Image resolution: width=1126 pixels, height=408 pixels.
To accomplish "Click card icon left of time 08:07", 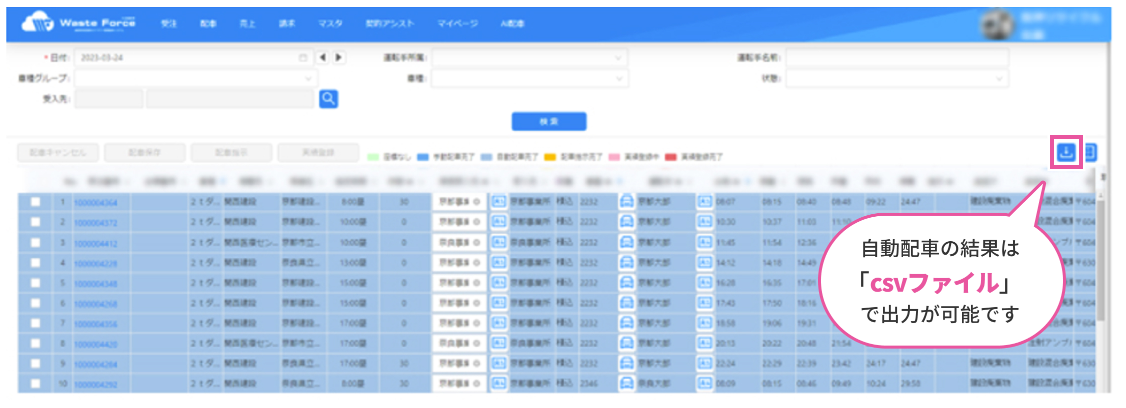I will pyautogui.click(x=704, y=203).
